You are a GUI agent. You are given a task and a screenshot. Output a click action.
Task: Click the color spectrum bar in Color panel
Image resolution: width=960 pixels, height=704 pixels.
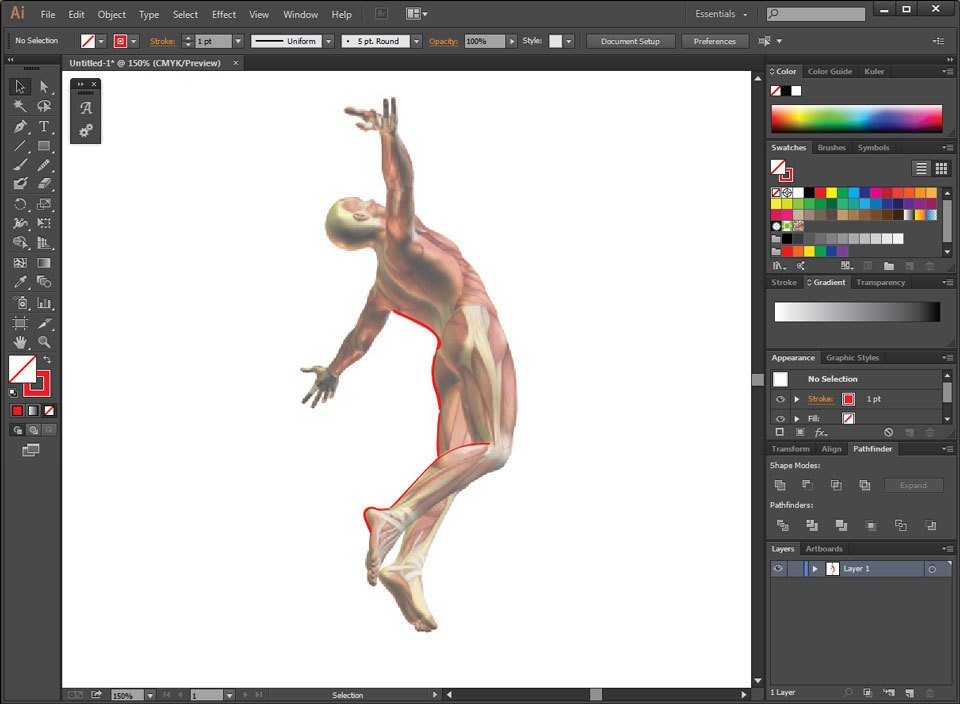[x=856, y=118]
